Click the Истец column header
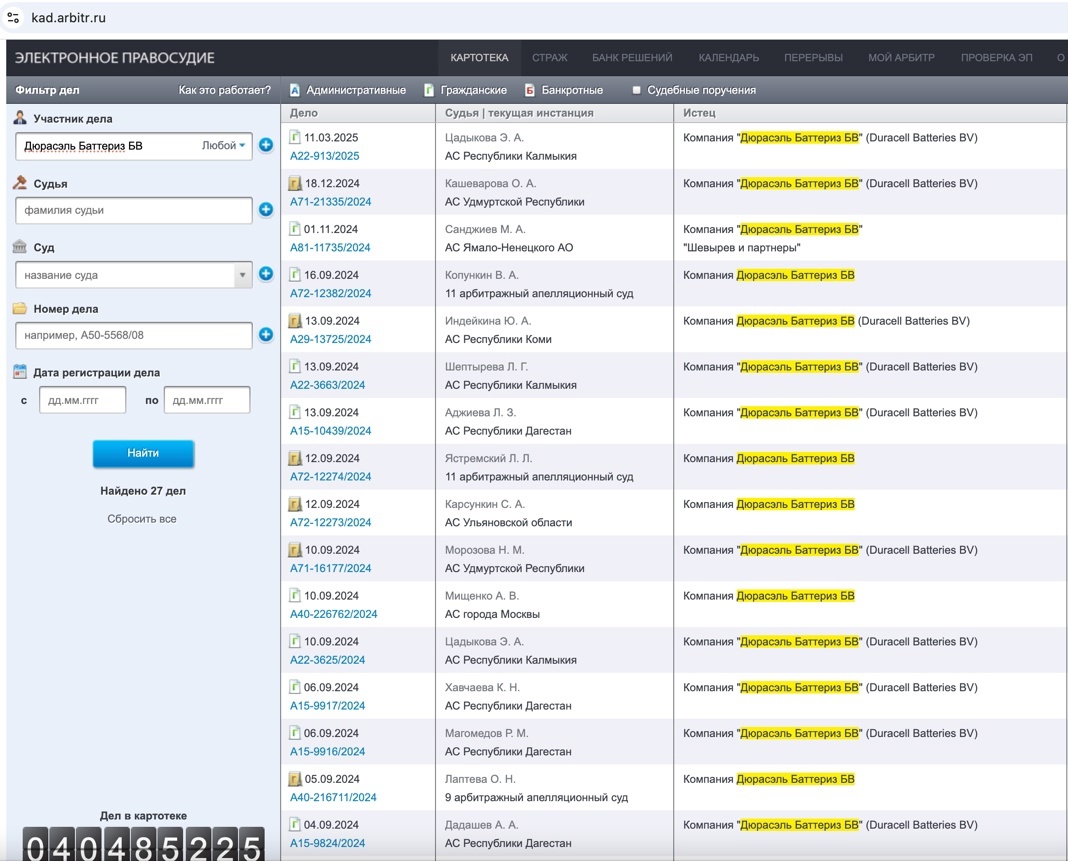Viewport: 1068px width, 861px height. [x=700, y=112]
